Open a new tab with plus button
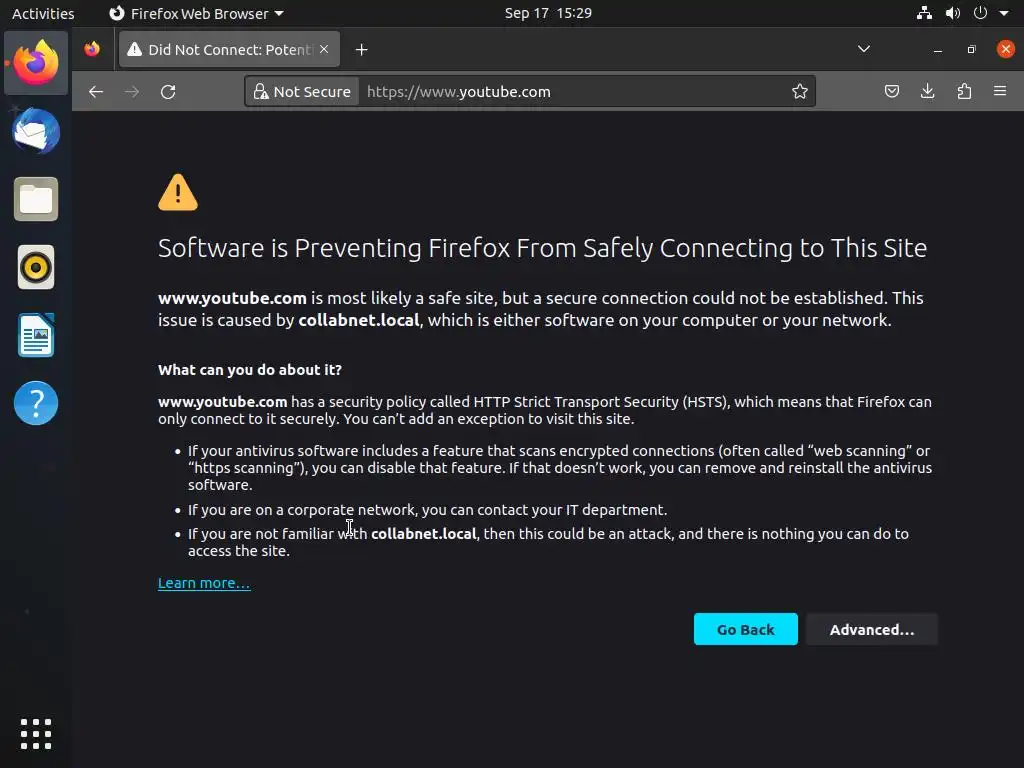1024x768 pixels. point(362,49)
